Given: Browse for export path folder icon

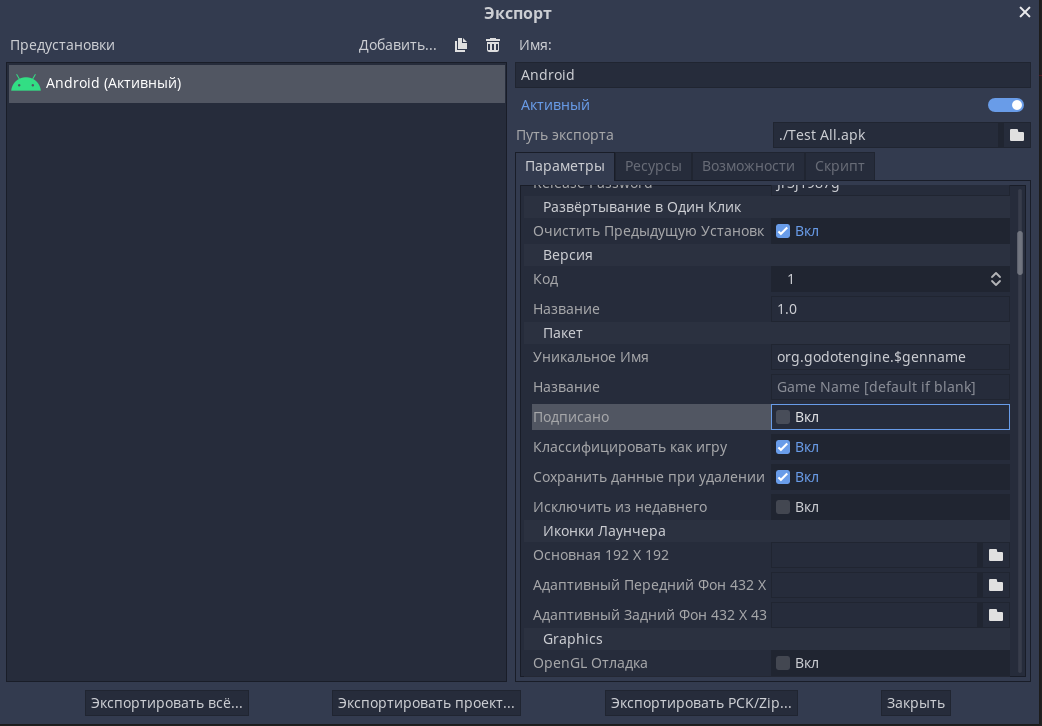Looking at the screenshot, I should pos(1016,135).
